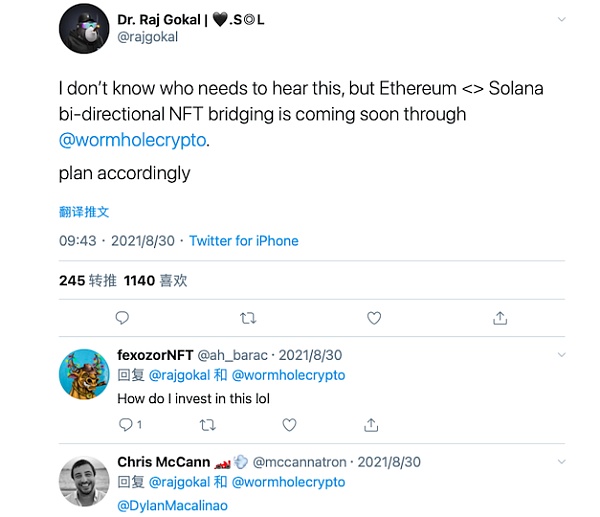Screen dimensions: 600x517
Task: View the 1140 likes list
Action: pos(155,281)
